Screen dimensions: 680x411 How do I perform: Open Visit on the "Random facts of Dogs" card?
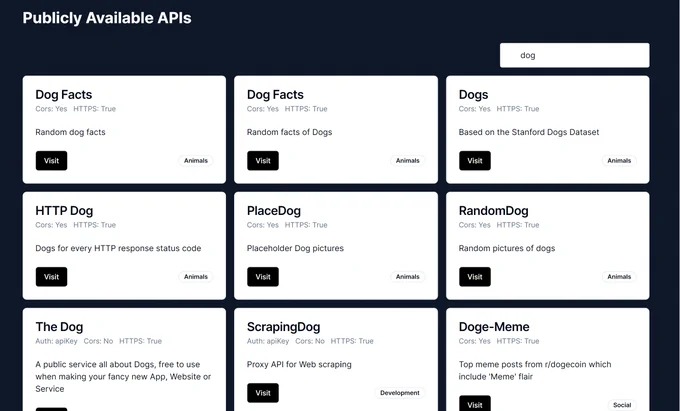[263, 160]
